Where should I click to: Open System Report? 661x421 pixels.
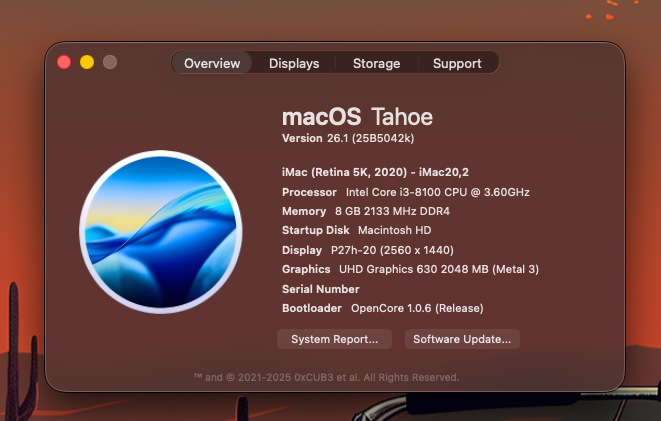(334, 339)
